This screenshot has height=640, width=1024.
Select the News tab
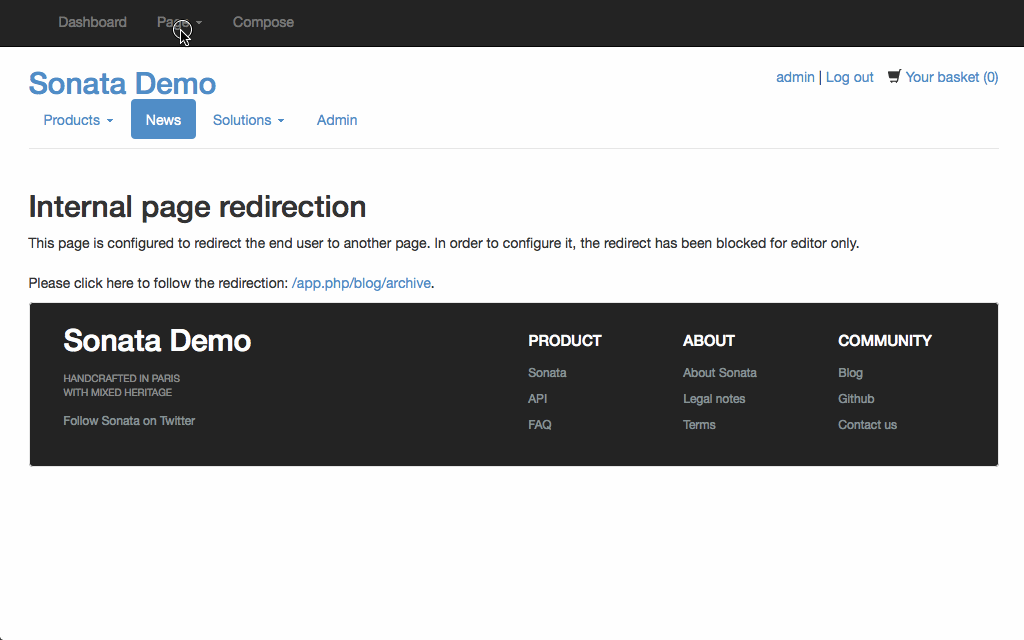coord(163,120)
